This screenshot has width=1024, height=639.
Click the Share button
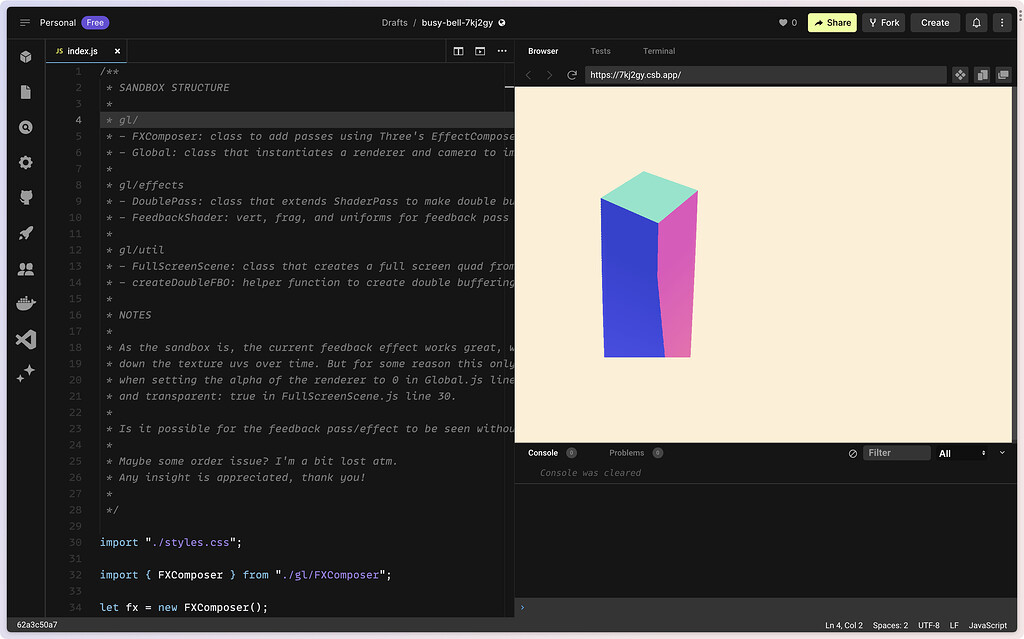point(832,22)
